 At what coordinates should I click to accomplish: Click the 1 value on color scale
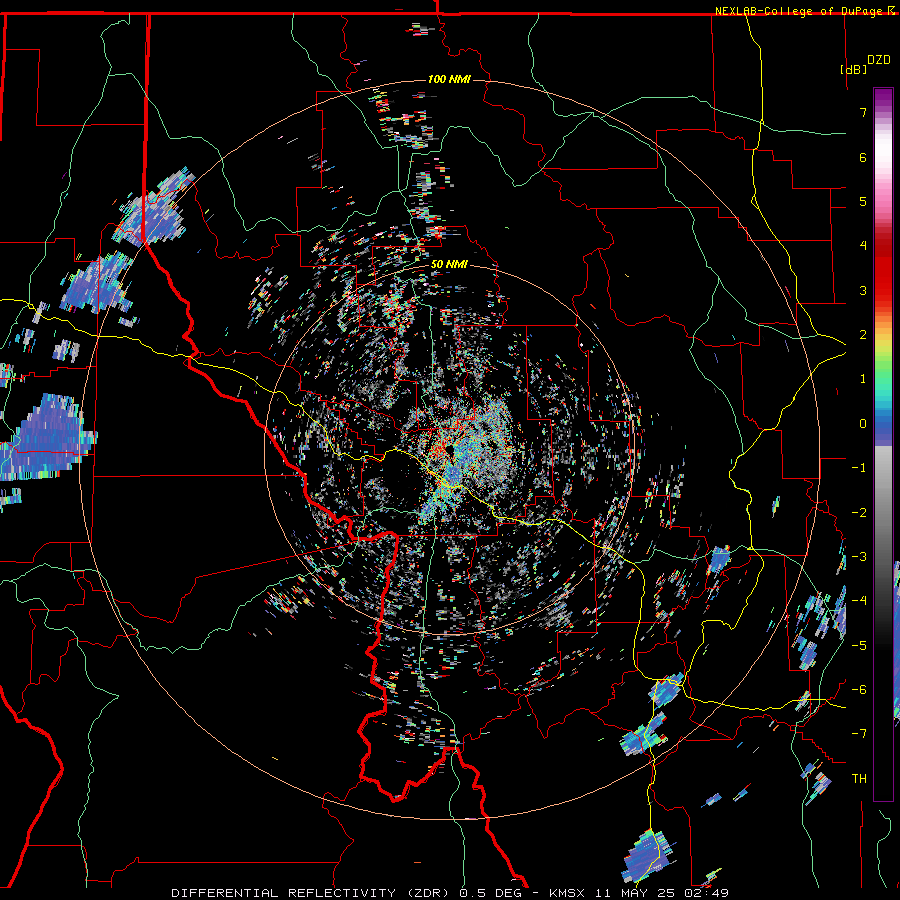click(863, 379)
